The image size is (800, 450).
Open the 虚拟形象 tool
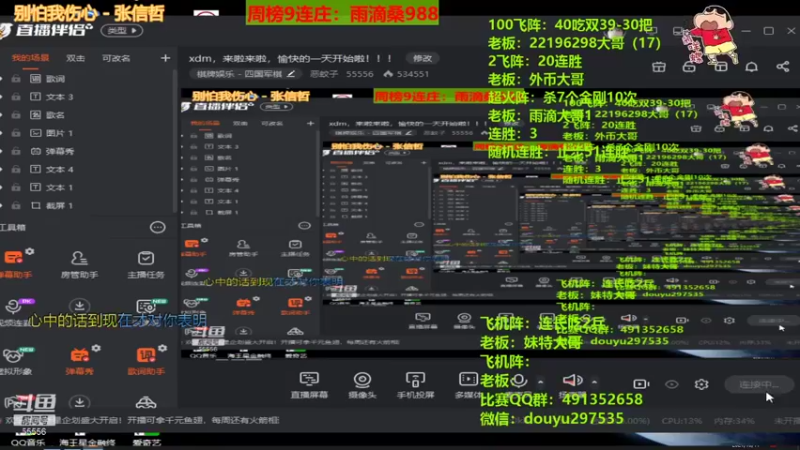(14, 361)
